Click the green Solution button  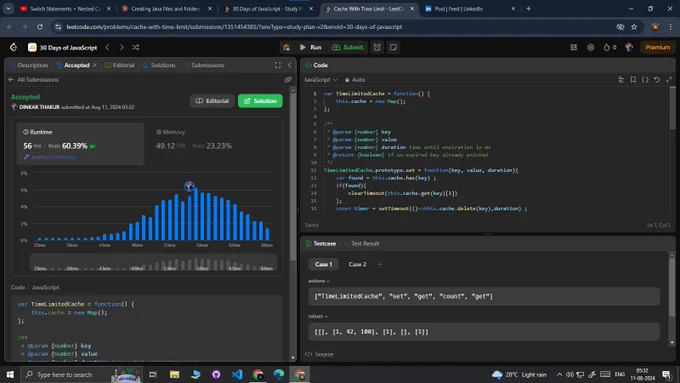pos(260,101)
